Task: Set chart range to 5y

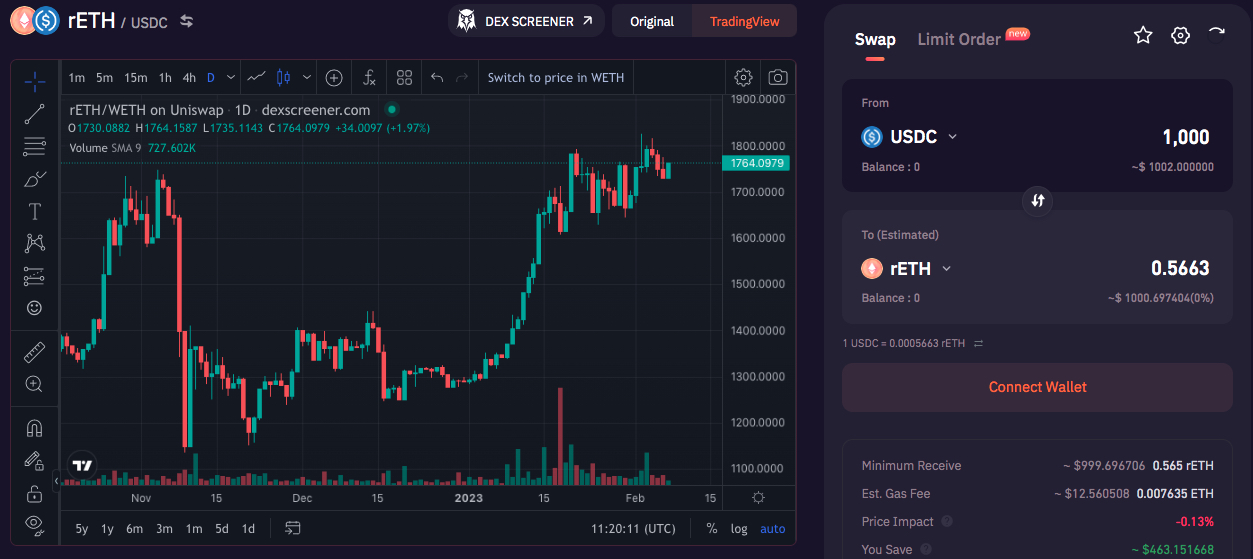Action: [x=82, y=529]
